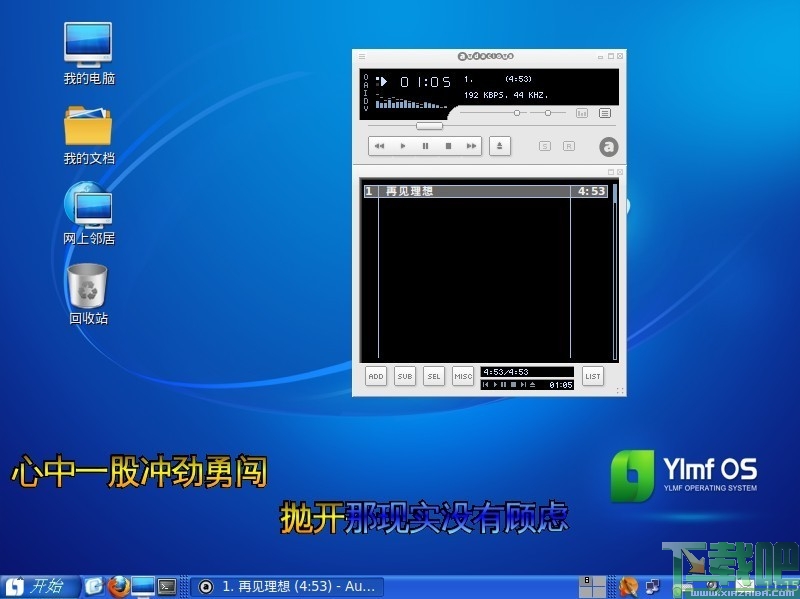This screenshot has width=800, height=599.
Task: Shade the playlist window via its title button
Action: (611, 172)
